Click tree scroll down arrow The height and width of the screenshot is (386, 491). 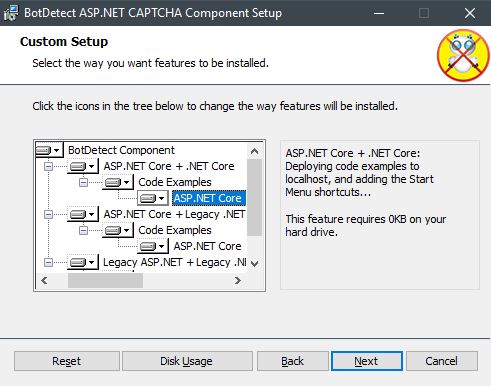coord(254,264)
